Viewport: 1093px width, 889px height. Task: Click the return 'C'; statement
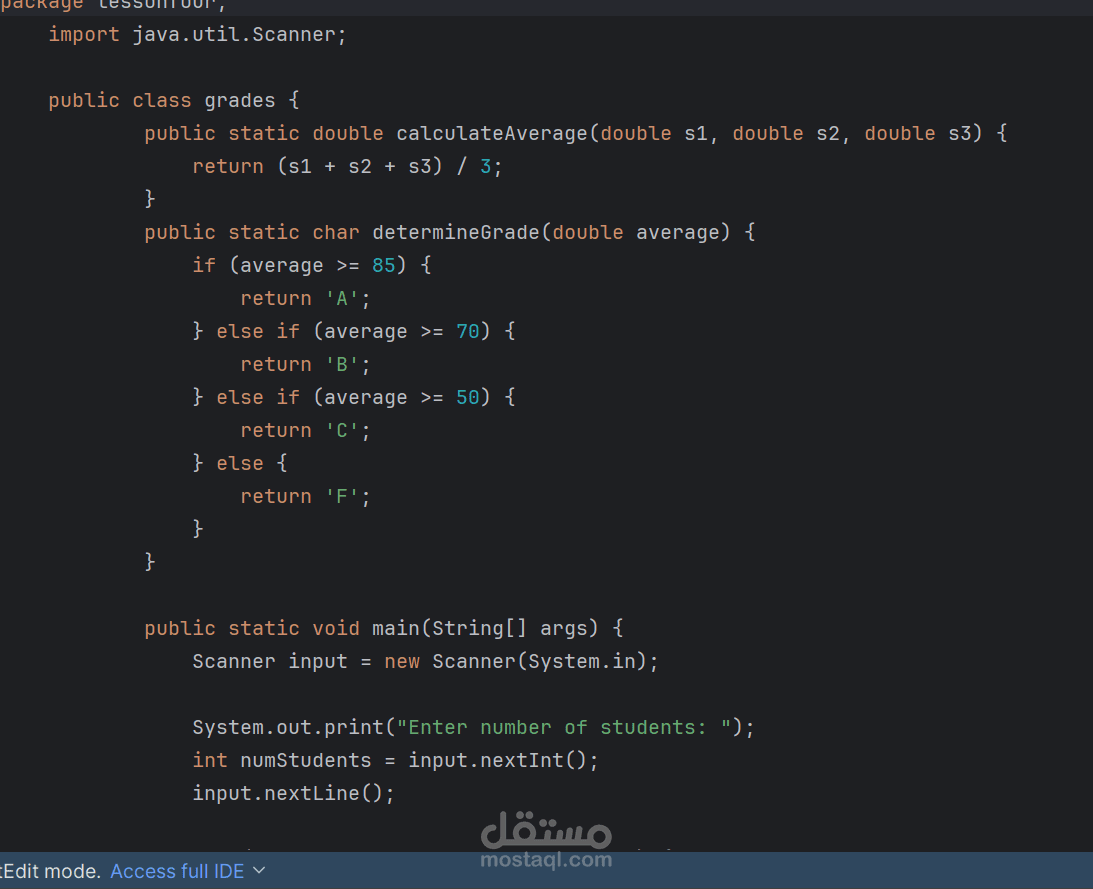[305, 431]
